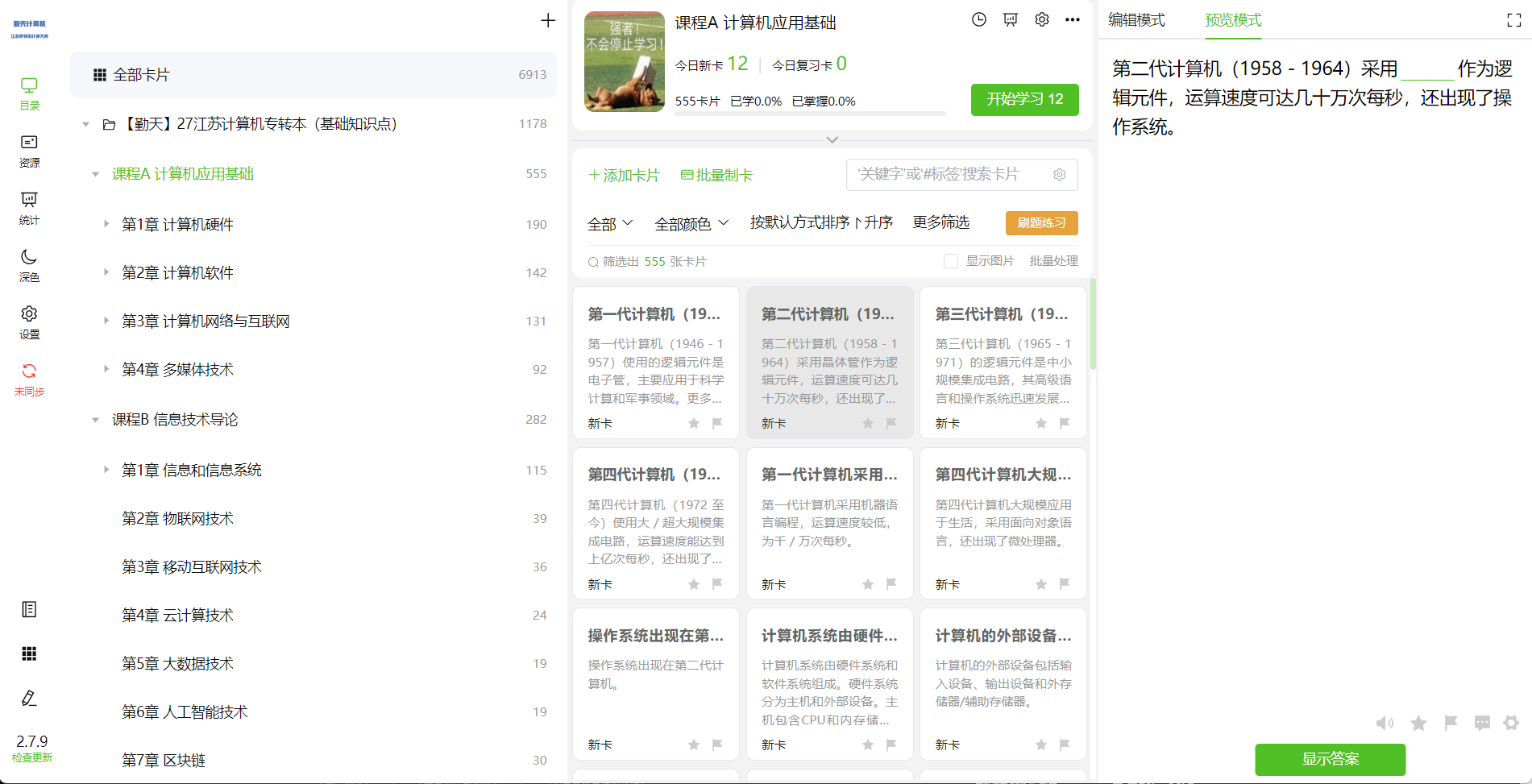Image resolution: width=1532 pixels, height=784 pixels.
Task: Select 全部卡片 in the deck list
Action: pyautogui.click(x=313, y=75)
